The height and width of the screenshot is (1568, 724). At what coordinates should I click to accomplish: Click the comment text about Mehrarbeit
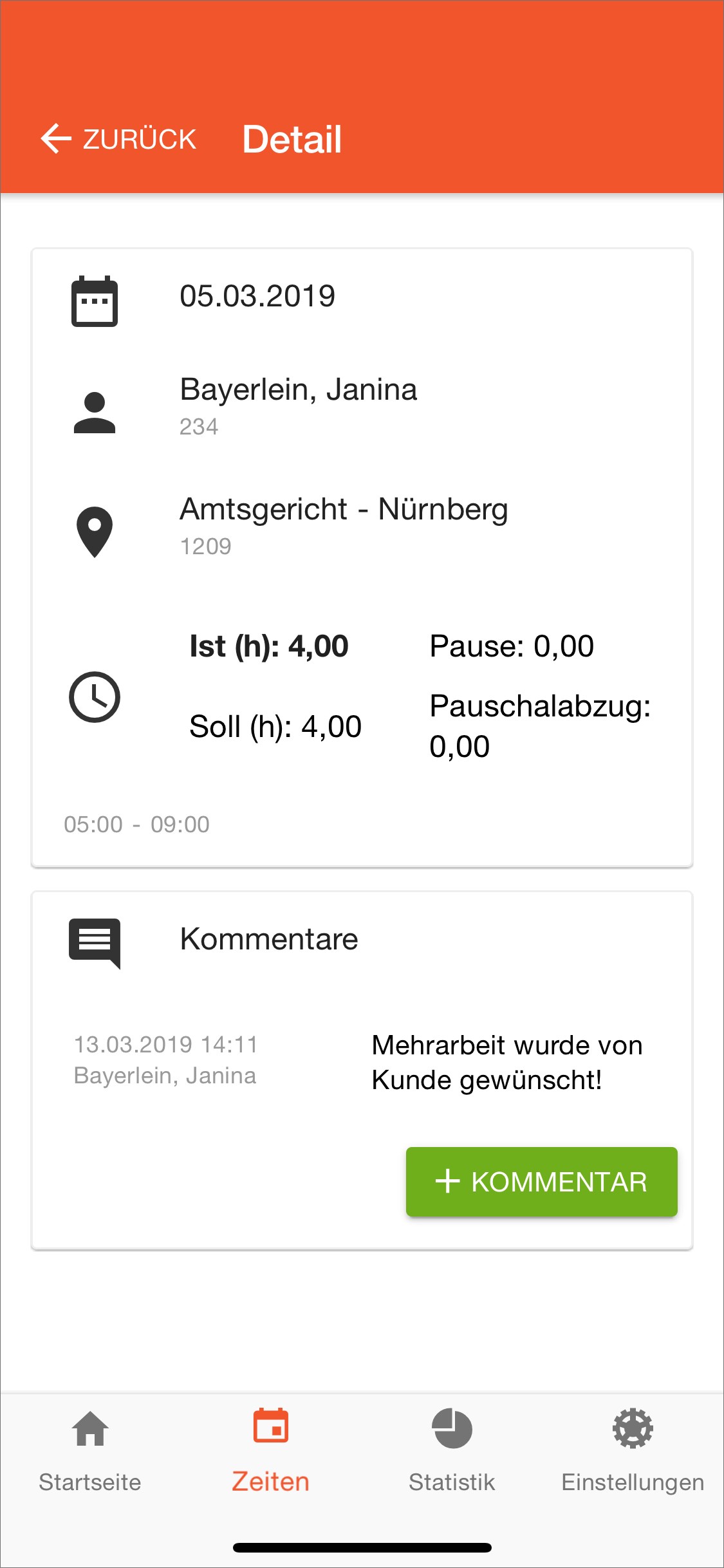(506, 1062)
